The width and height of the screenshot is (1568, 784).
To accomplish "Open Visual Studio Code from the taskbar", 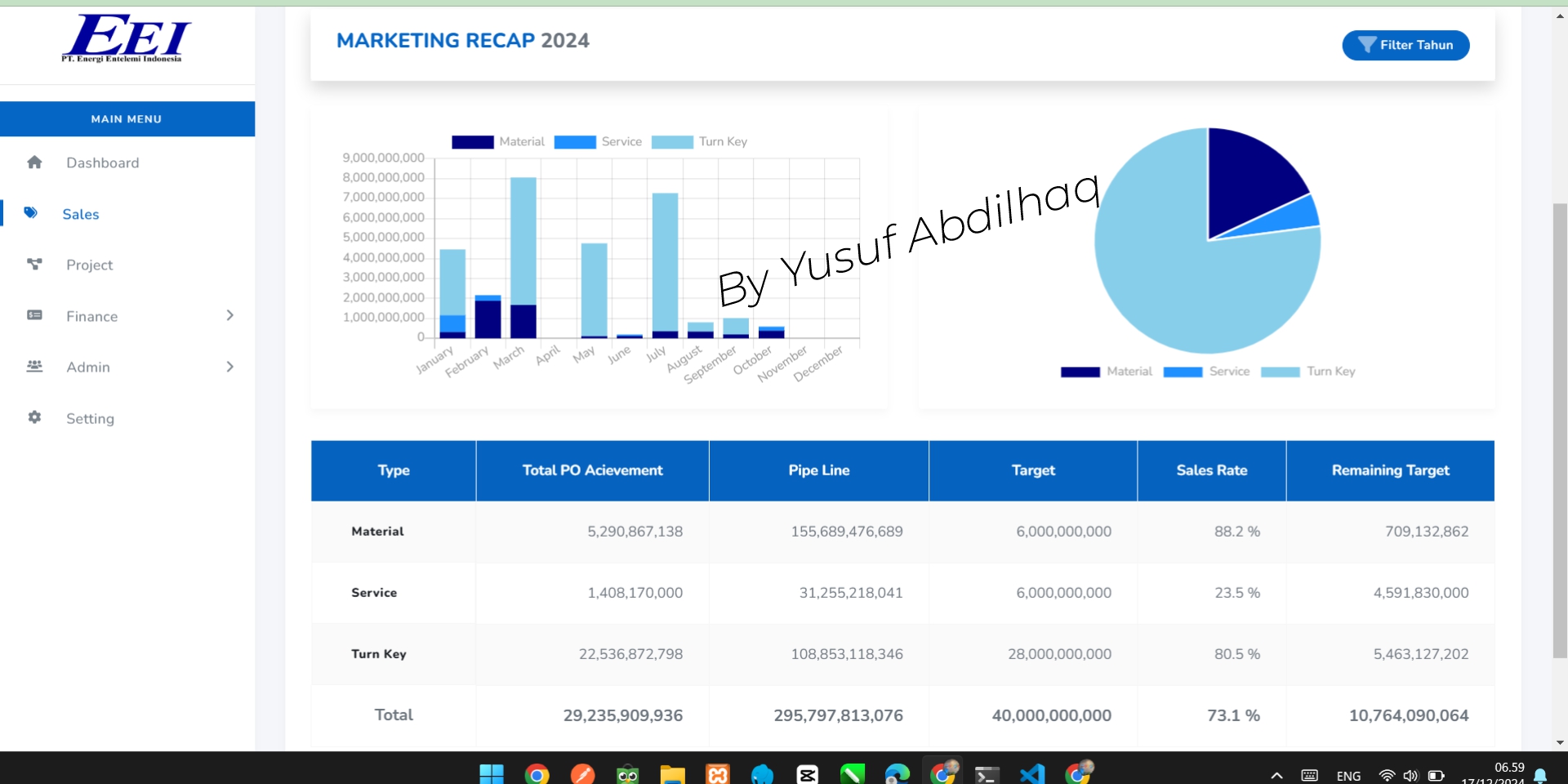I will click(1032, 773).
